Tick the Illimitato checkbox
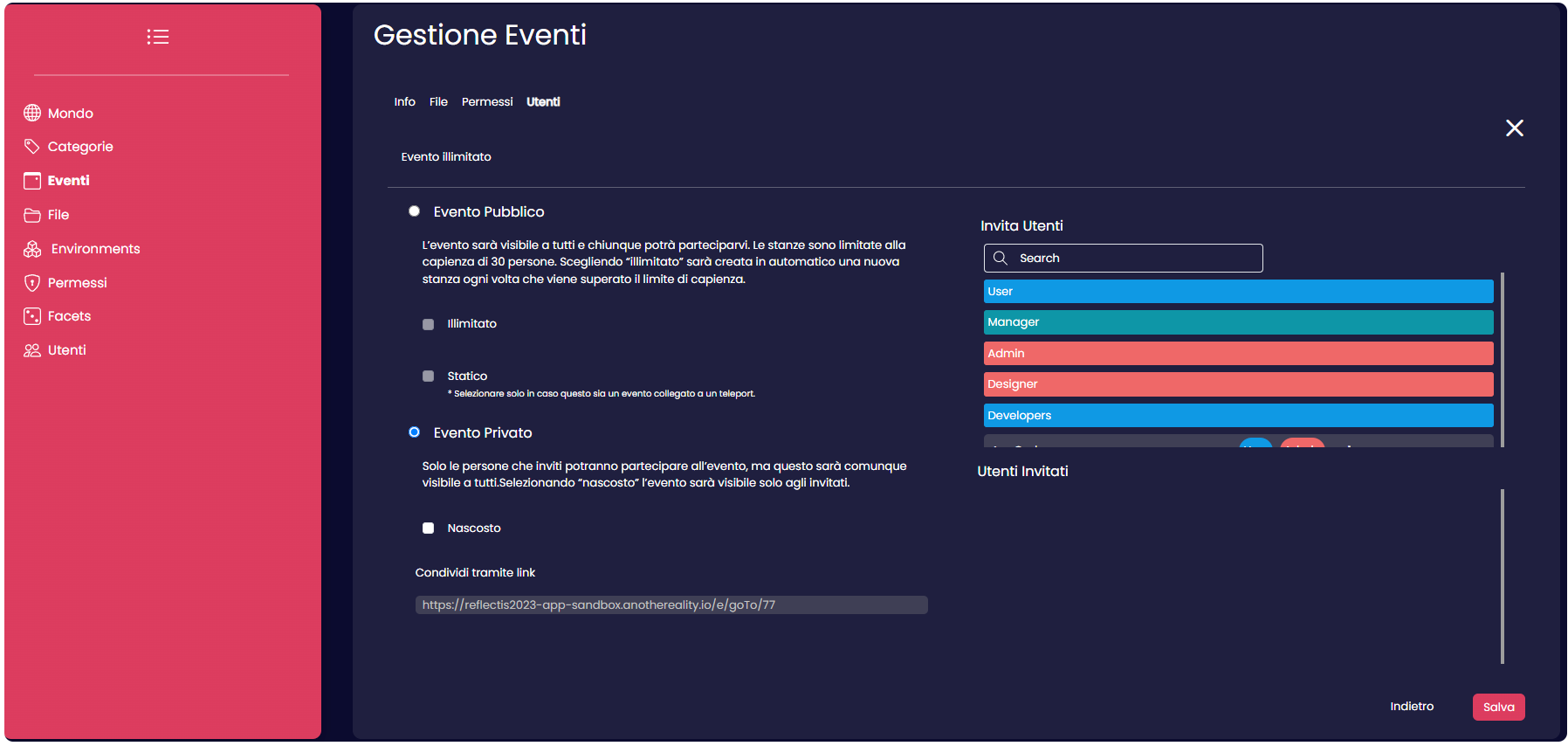 click(429, 324)
